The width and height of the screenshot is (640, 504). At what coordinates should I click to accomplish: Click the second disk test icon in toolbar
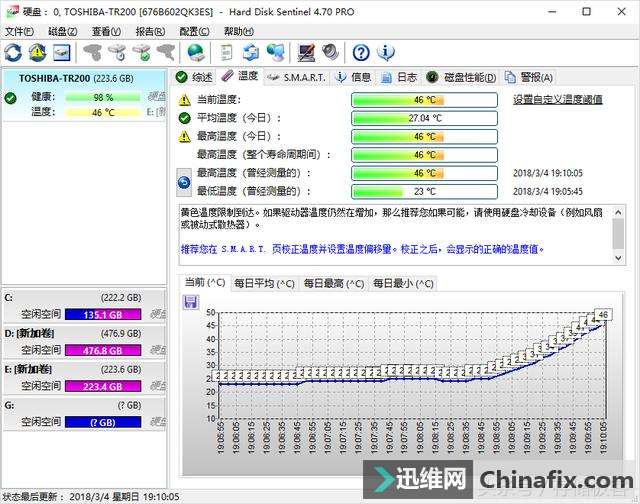click(x=118, y=53)
